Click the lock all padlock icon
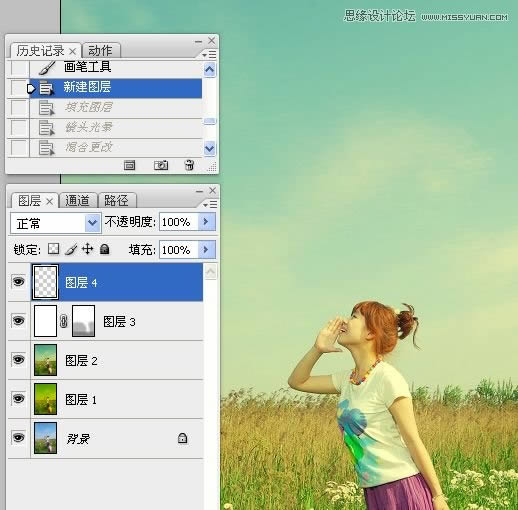The width and height of the screenshot is (518, 510). click(x=104, y=249)
